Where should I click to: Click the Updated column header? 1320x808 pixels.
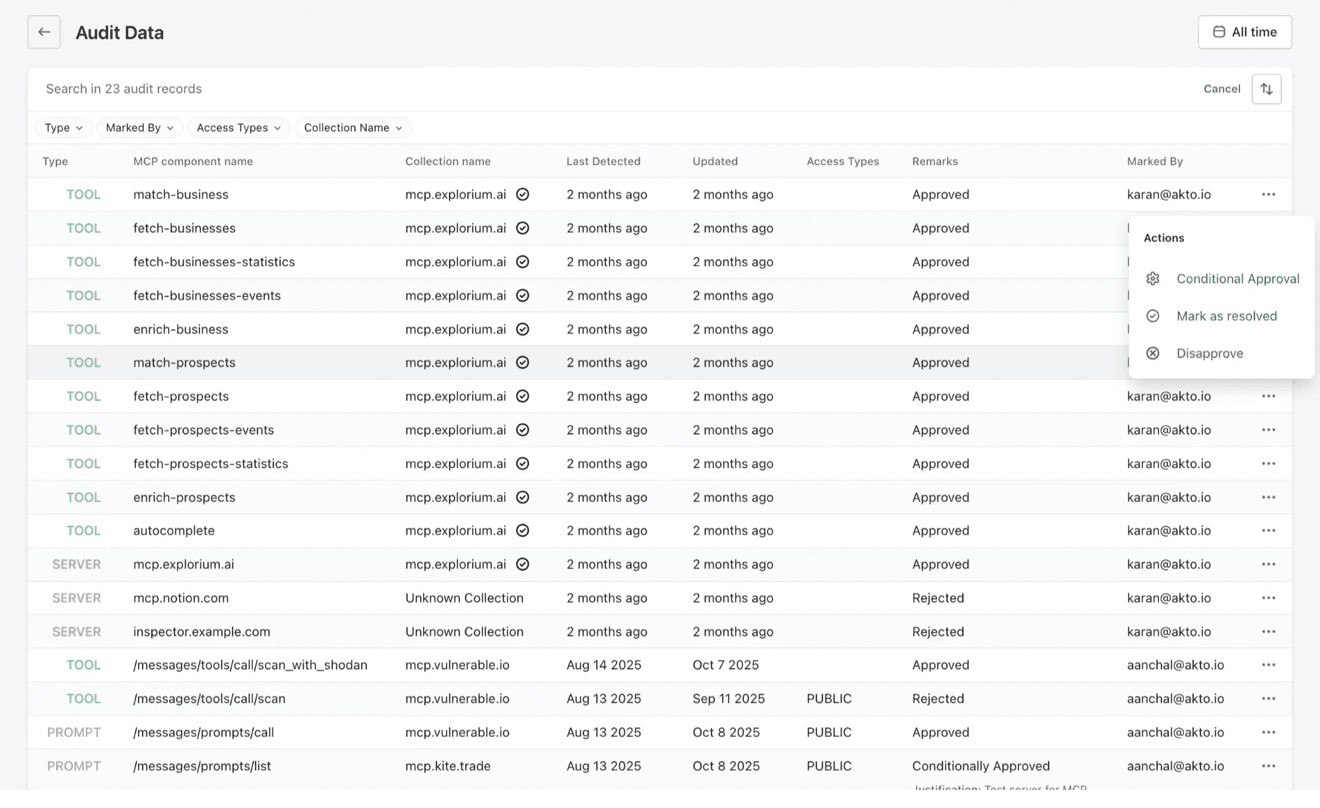click(x=715, y=161)
